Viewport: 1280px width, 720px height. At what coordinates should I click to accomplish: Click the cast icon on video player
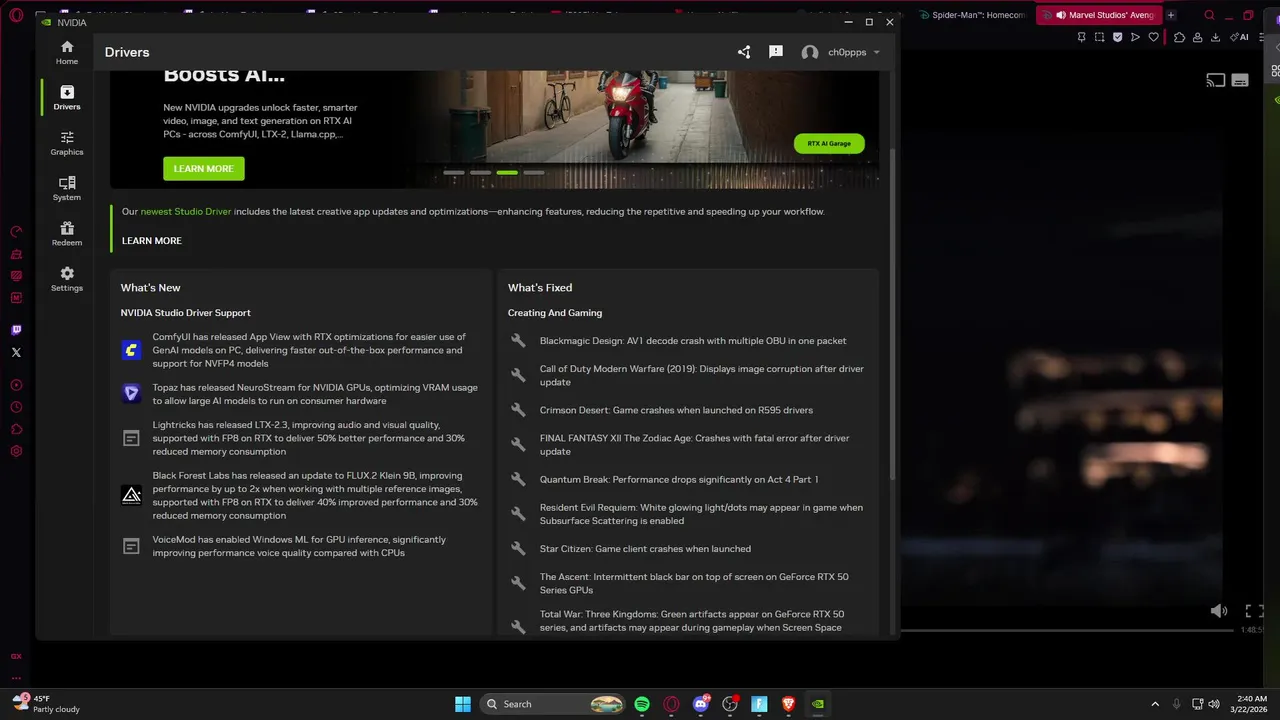pyautogui.click(x=1216, y=80)
